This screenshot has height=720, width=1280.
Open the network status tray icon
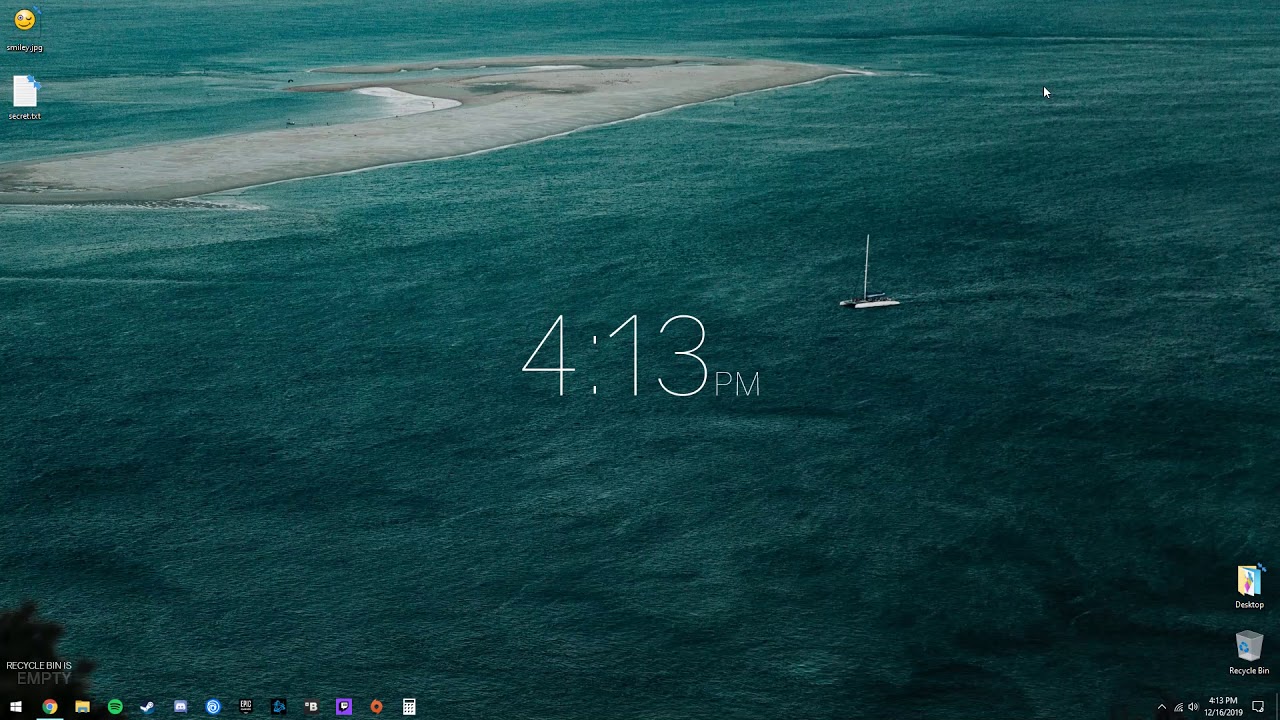click(x=1178, y=707)
